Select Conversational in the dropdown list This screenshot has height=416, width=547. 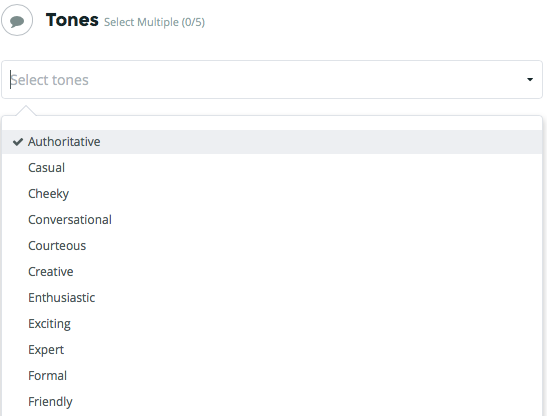[x=272, y=220]
